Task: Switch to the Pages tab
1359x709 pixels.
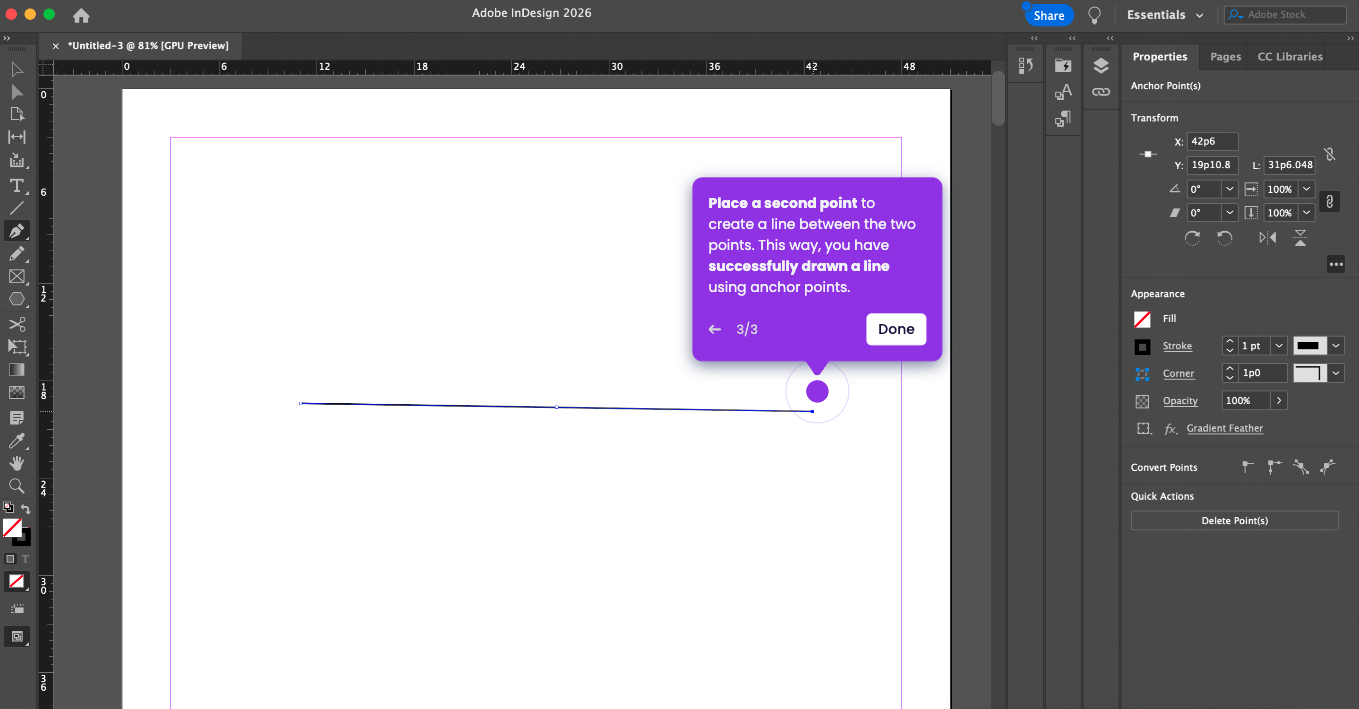Action: click(x=1225, y=57)
